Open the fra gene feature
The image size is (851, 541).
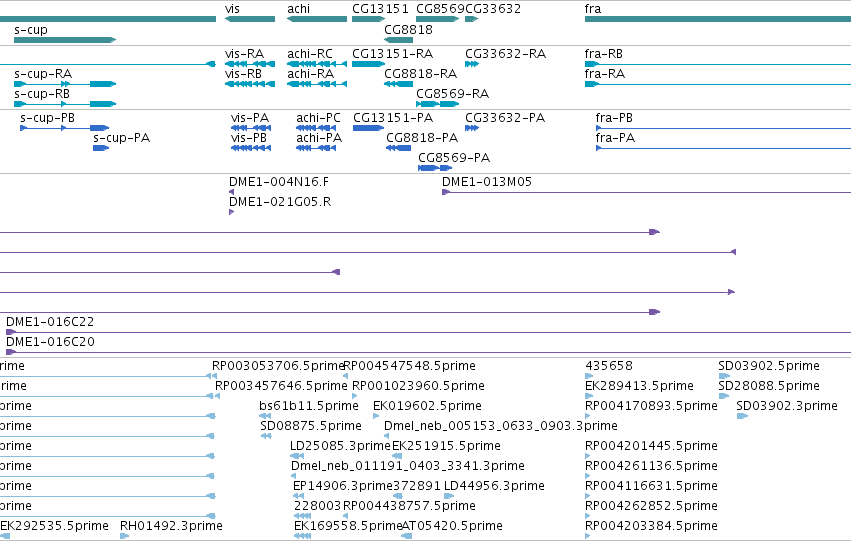click(717, 19)
